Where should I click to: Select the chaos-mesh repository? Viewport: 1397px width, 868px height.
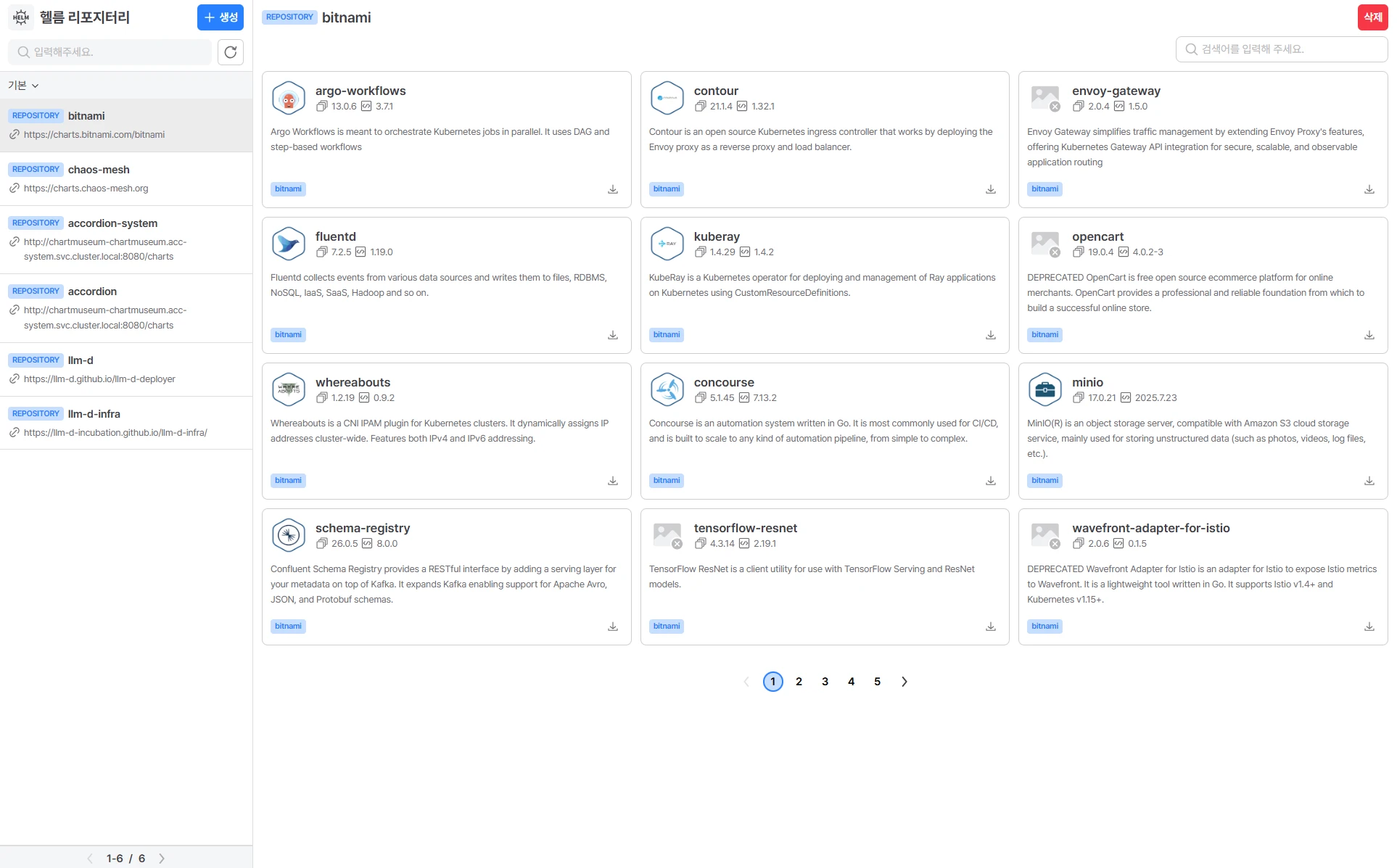126,178
